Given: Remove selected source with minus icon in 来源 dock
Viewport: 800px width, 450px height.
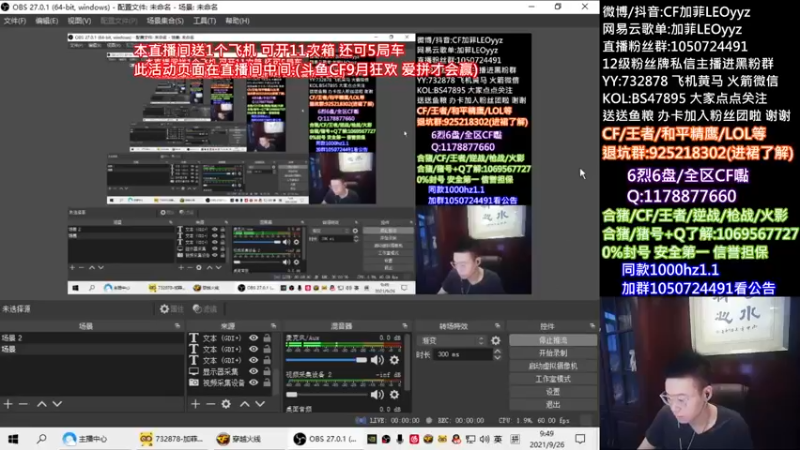Looking at the screenshot, I should 211,404.
